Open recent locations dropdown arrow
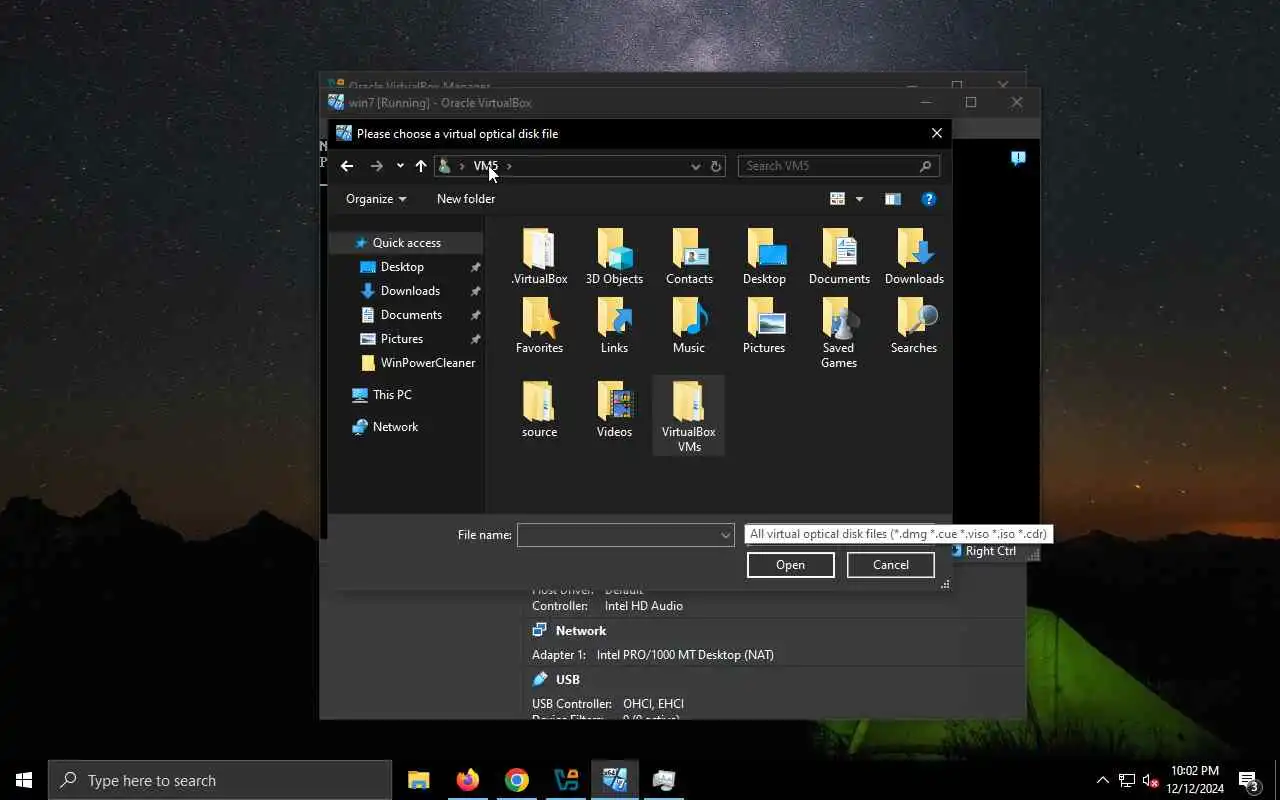 400,166
